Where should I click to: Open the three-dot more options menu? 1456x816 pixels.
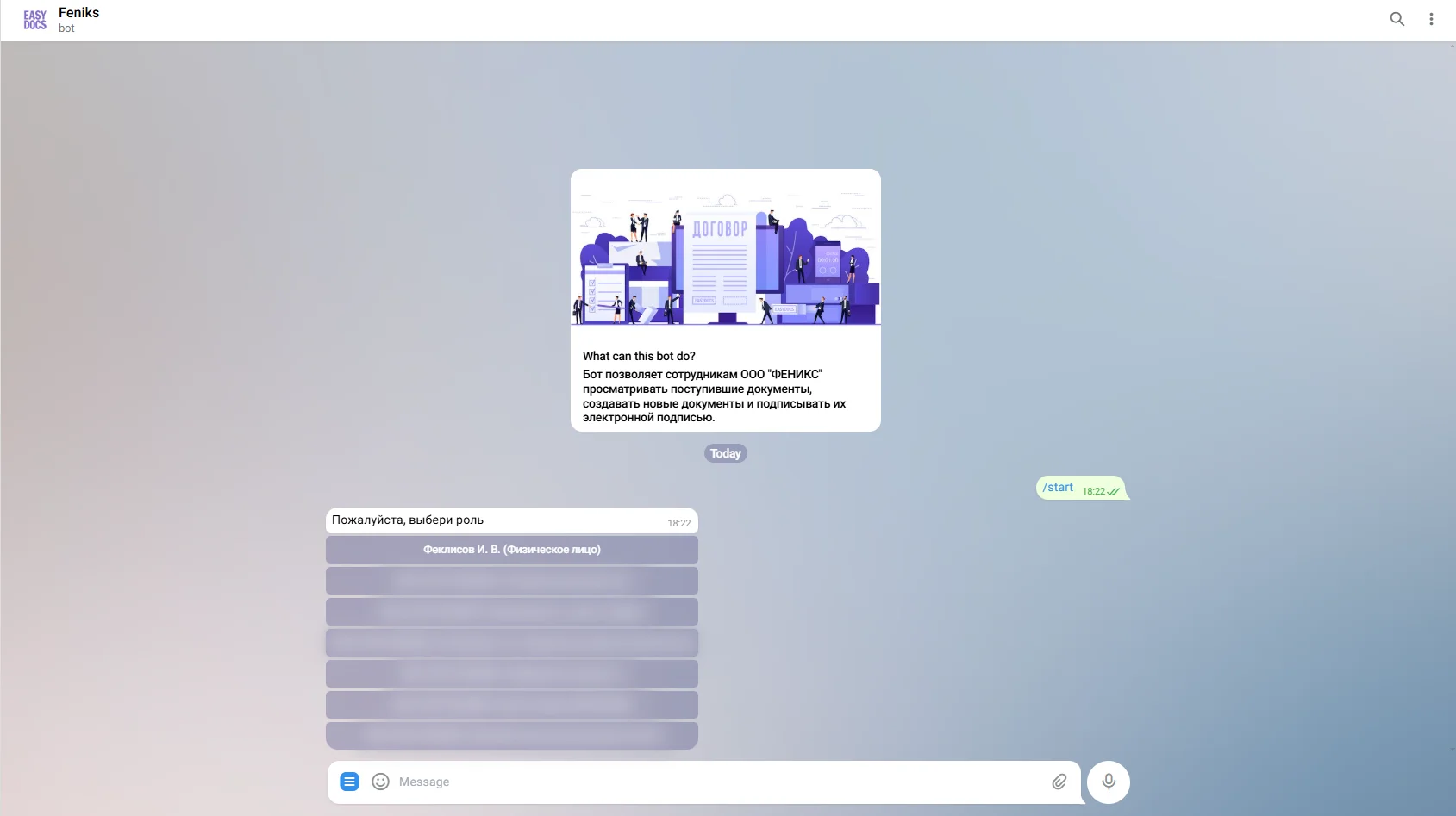point(1431,19)
